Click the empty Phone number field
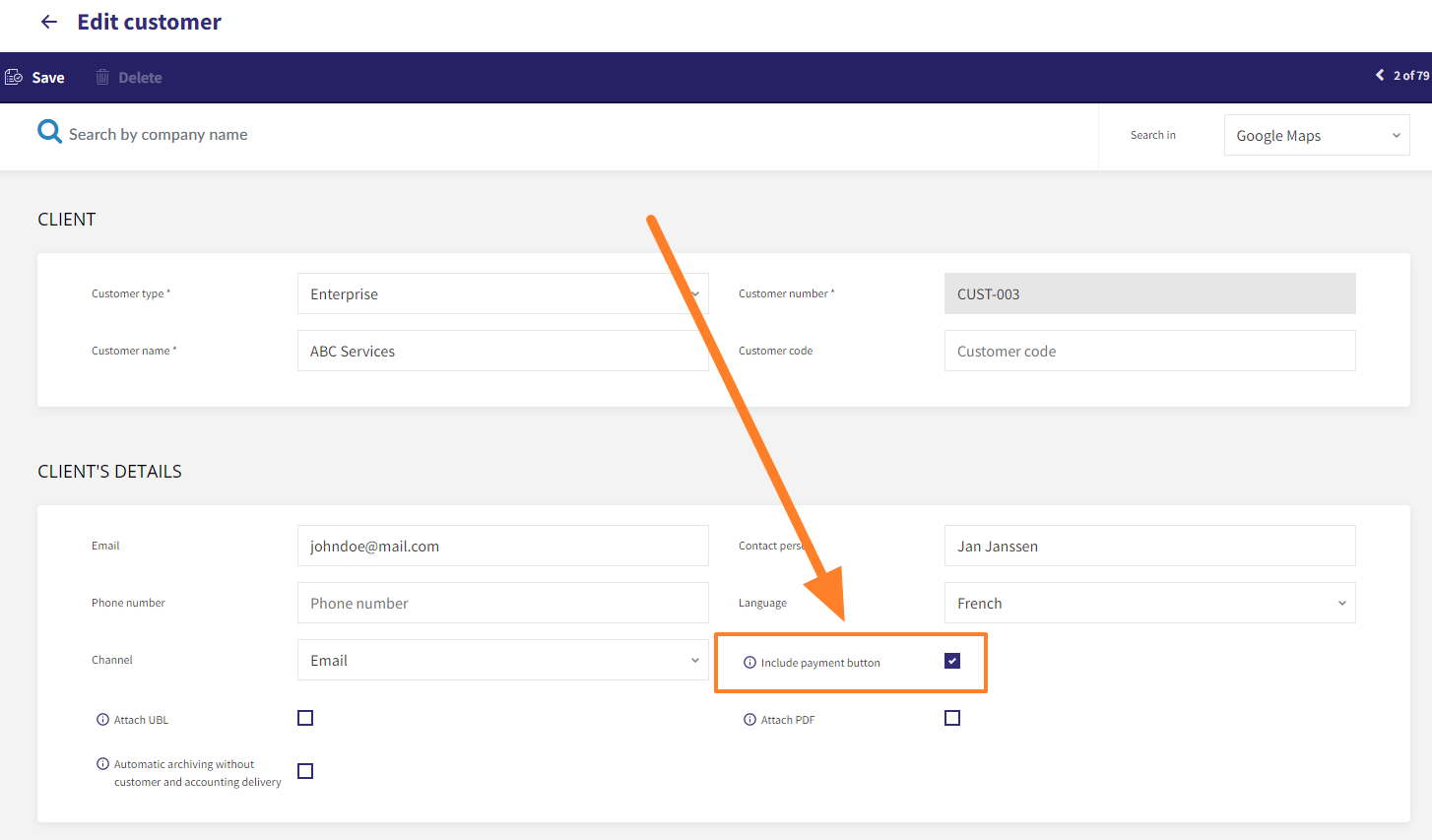Image resolution: width=1432 pixels, height=840 pixels. pos(502,603)
